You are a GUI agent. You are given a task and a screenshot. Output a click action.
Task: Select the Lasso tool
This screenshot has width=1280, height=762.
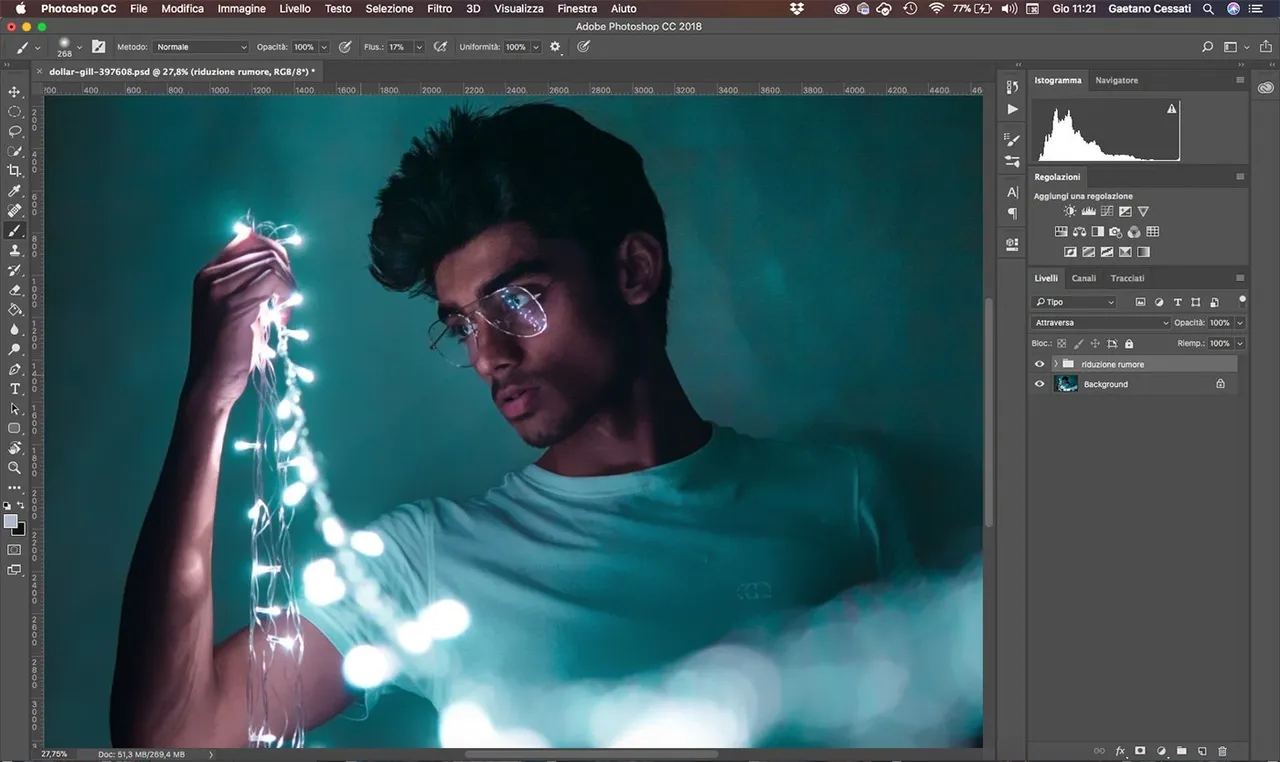(14, 131)
